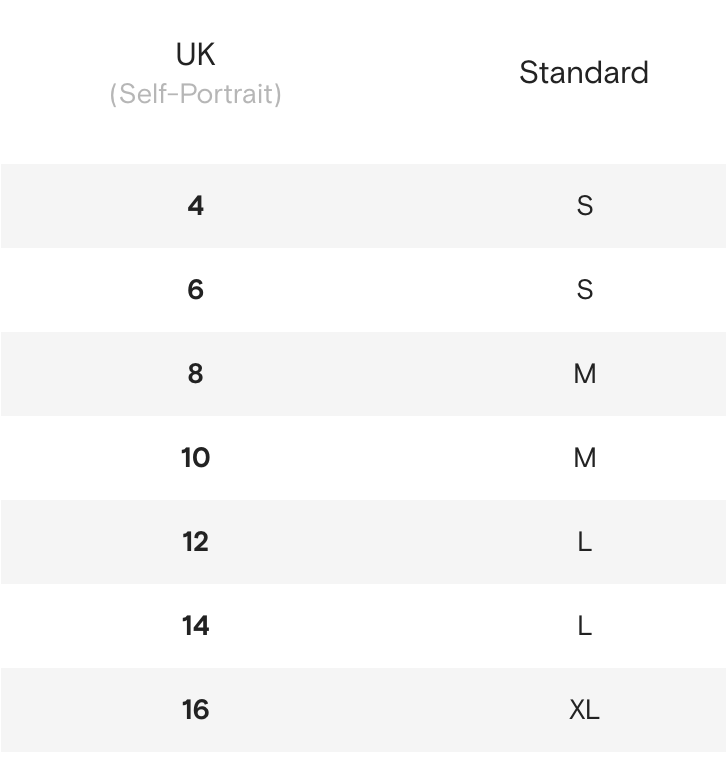Click the S value beside UK 4

tap(585, 206)
